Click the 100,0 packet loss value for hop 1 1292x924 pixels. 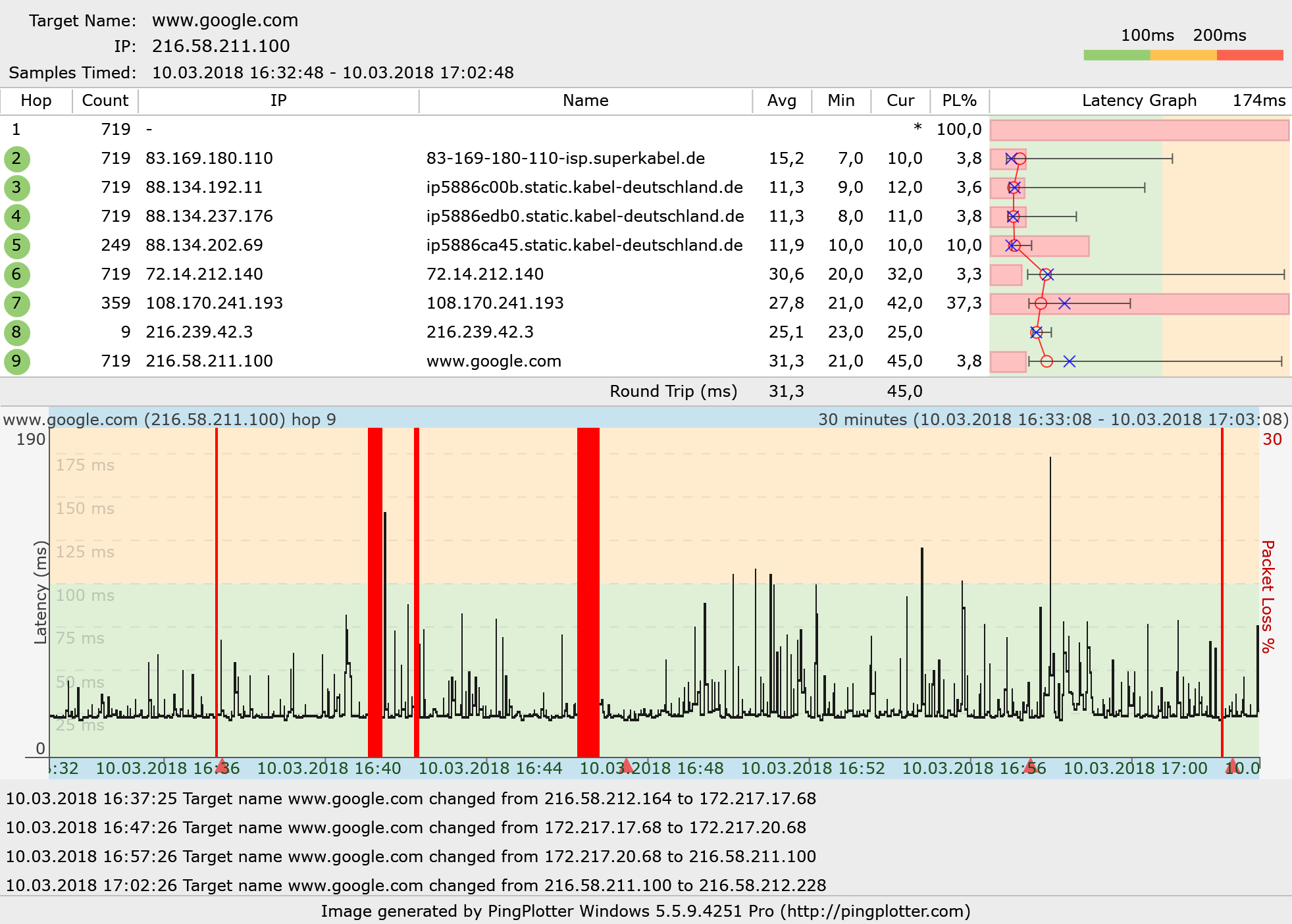click(x=959, y=130)
